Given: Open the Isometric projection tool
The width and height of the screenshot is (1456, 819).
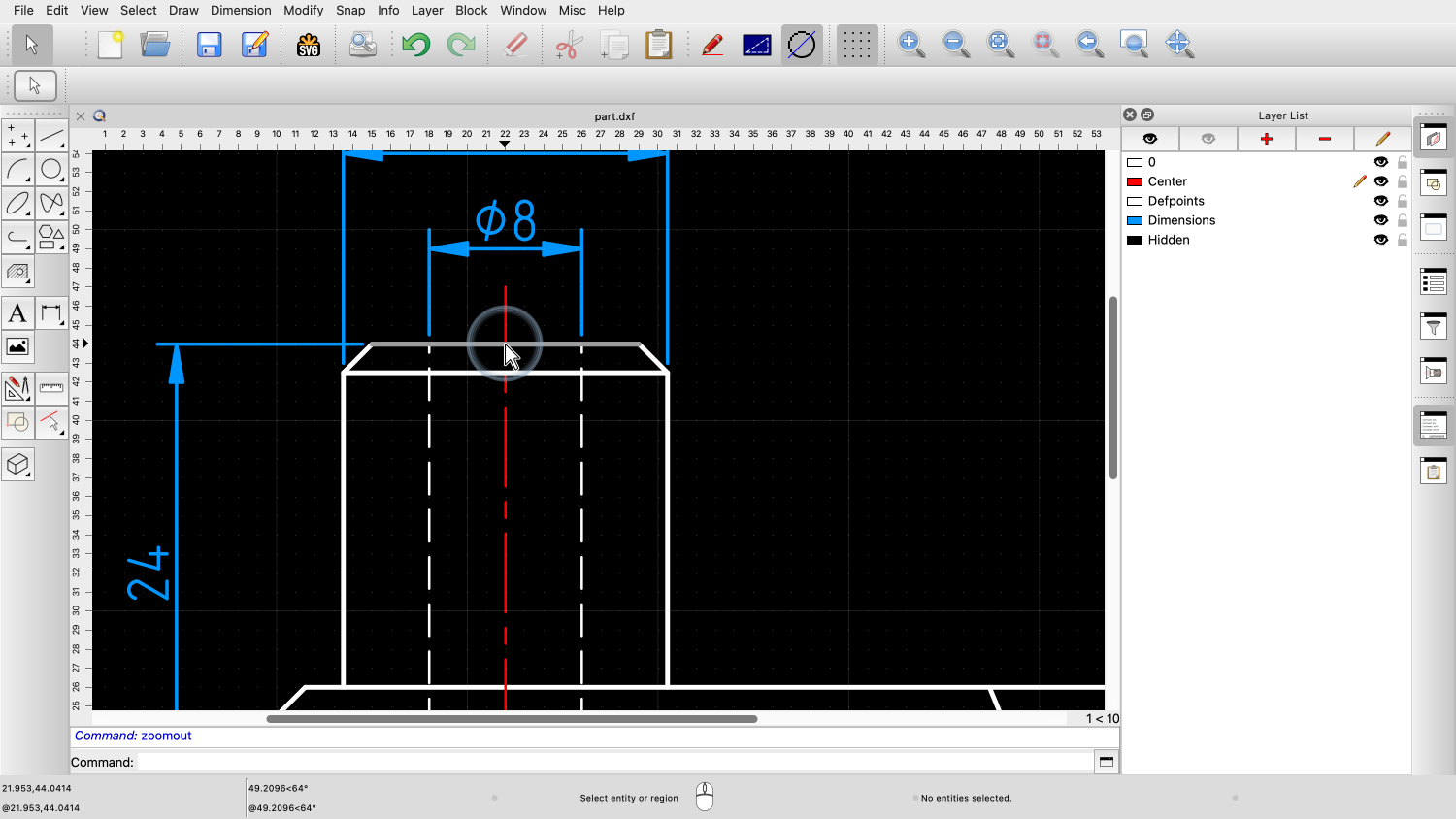Looking at the screenshot, I should point(17,465).
